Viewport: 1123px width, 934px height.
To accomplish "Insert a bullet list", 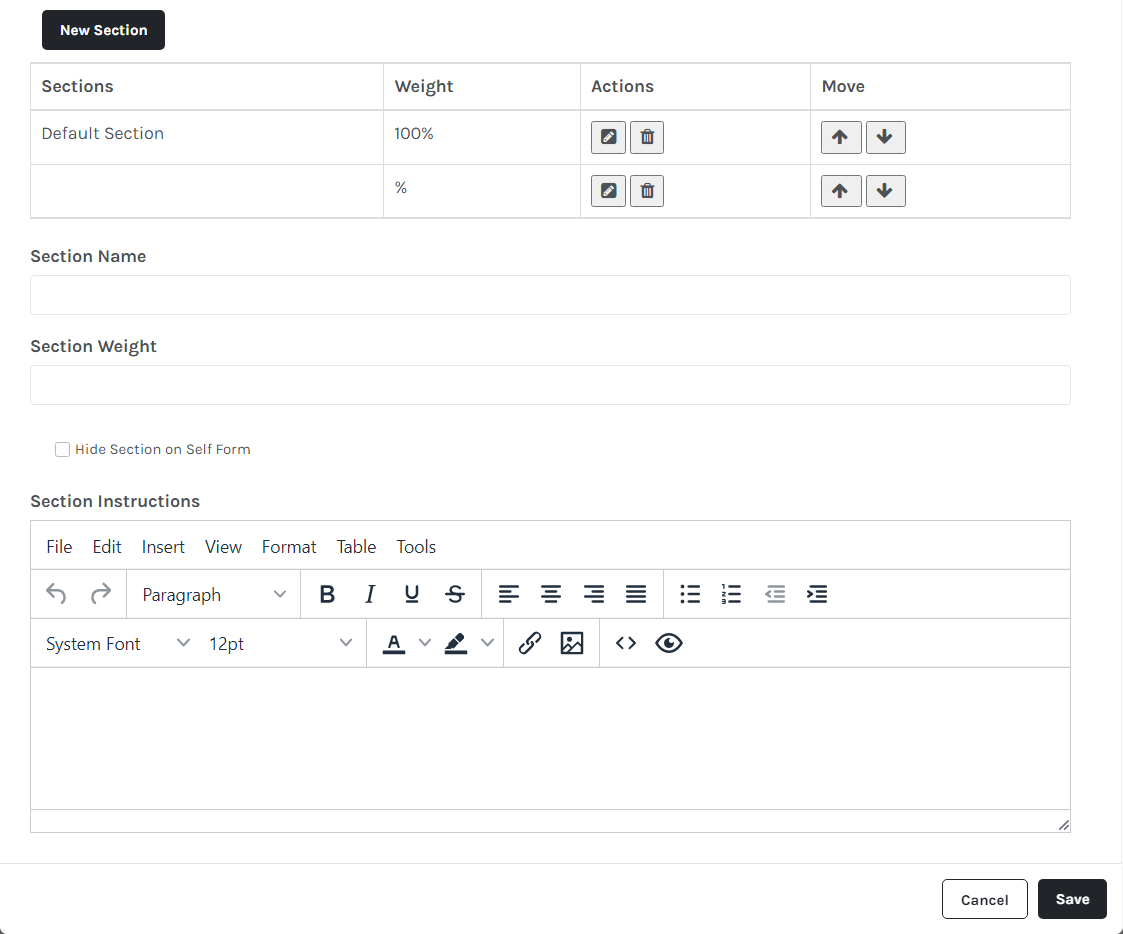I will (x=690, y=594).
